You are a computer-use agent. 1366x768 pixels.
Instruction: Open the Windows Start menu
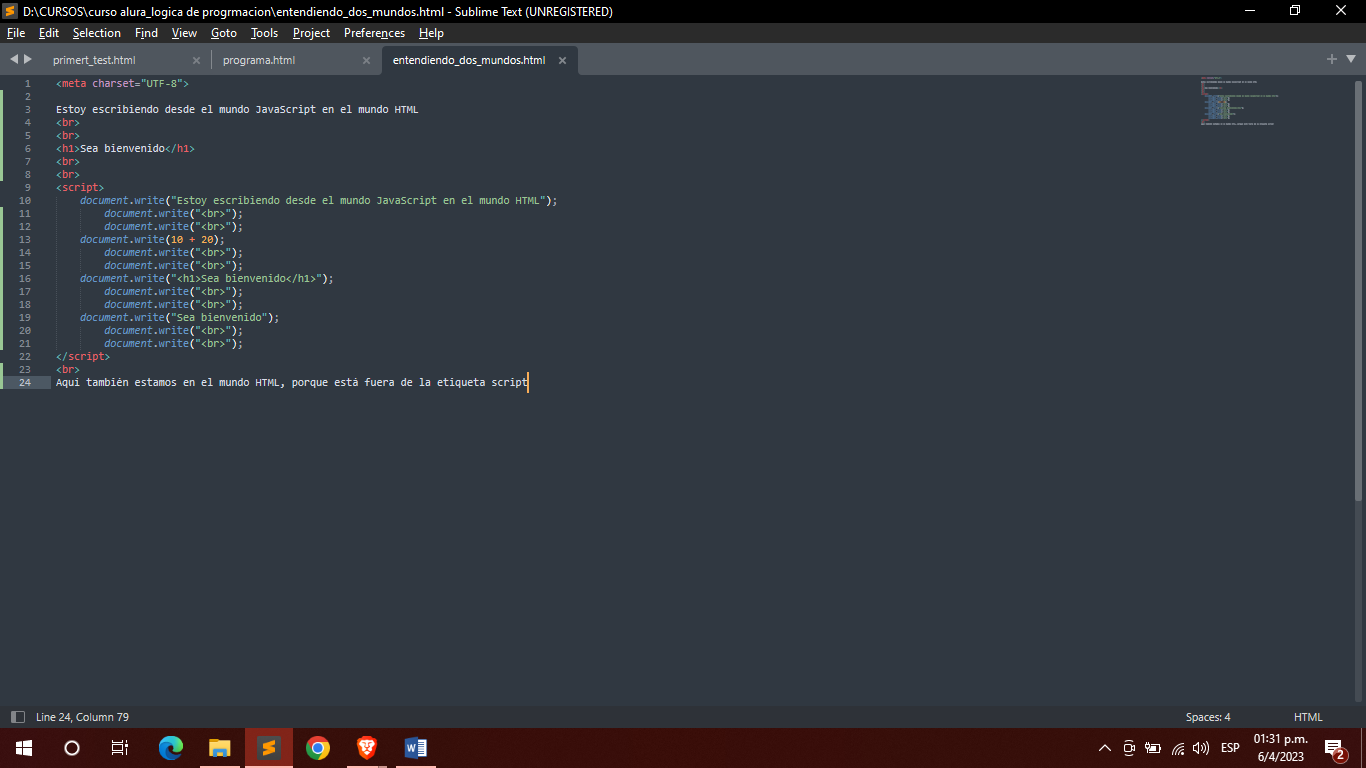pos(24,748)
